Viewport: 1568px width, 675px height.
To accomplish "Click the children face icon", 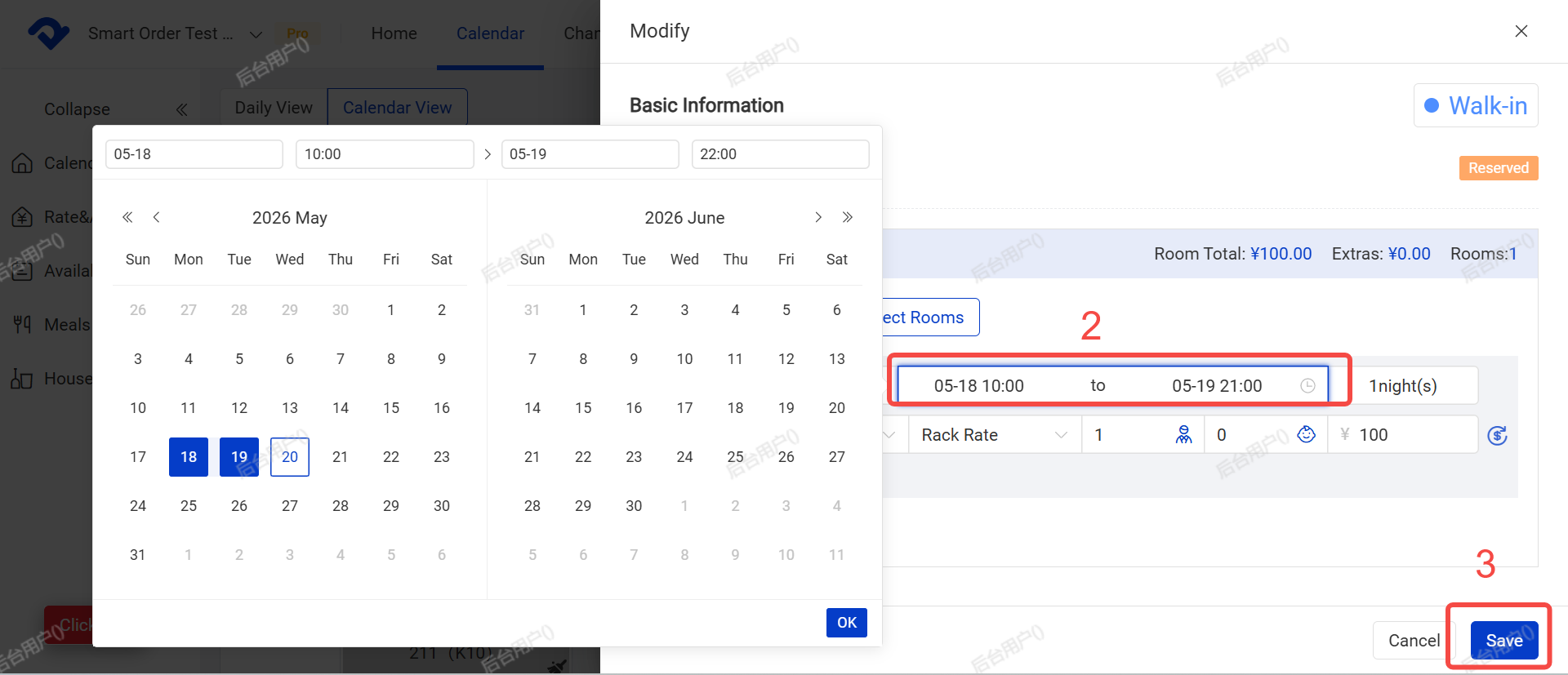I will (1307, 435).
